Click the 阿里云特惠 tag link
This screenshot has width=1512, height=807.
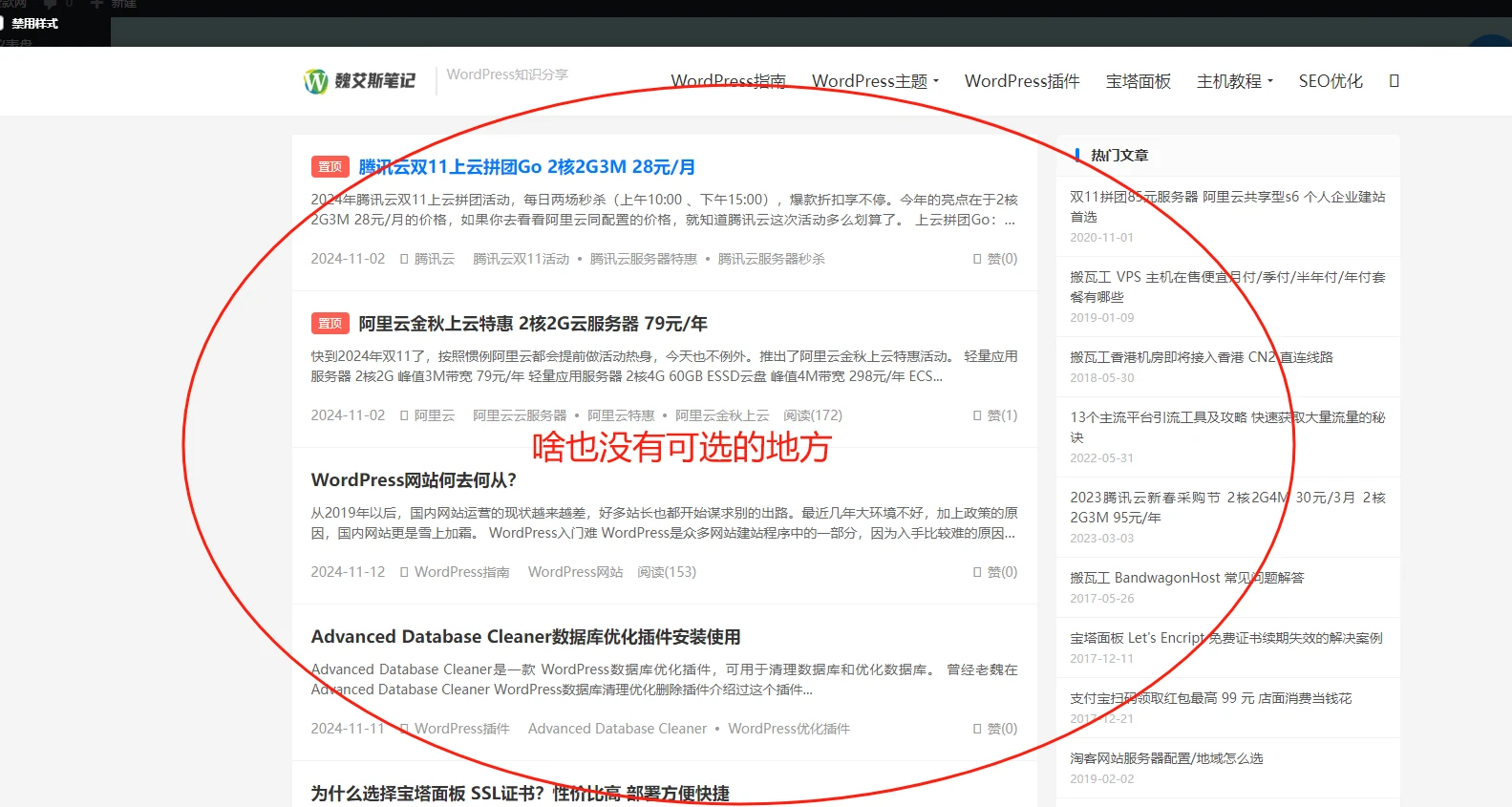(621, 415)
